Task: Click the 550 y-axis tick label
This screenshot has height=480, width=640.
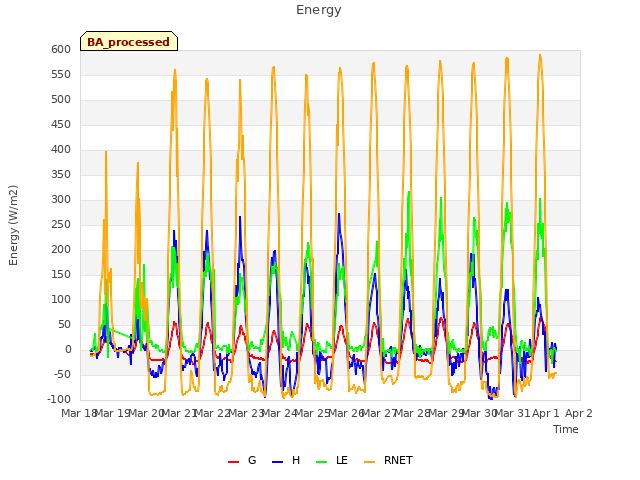Action: tap(61, 75)
